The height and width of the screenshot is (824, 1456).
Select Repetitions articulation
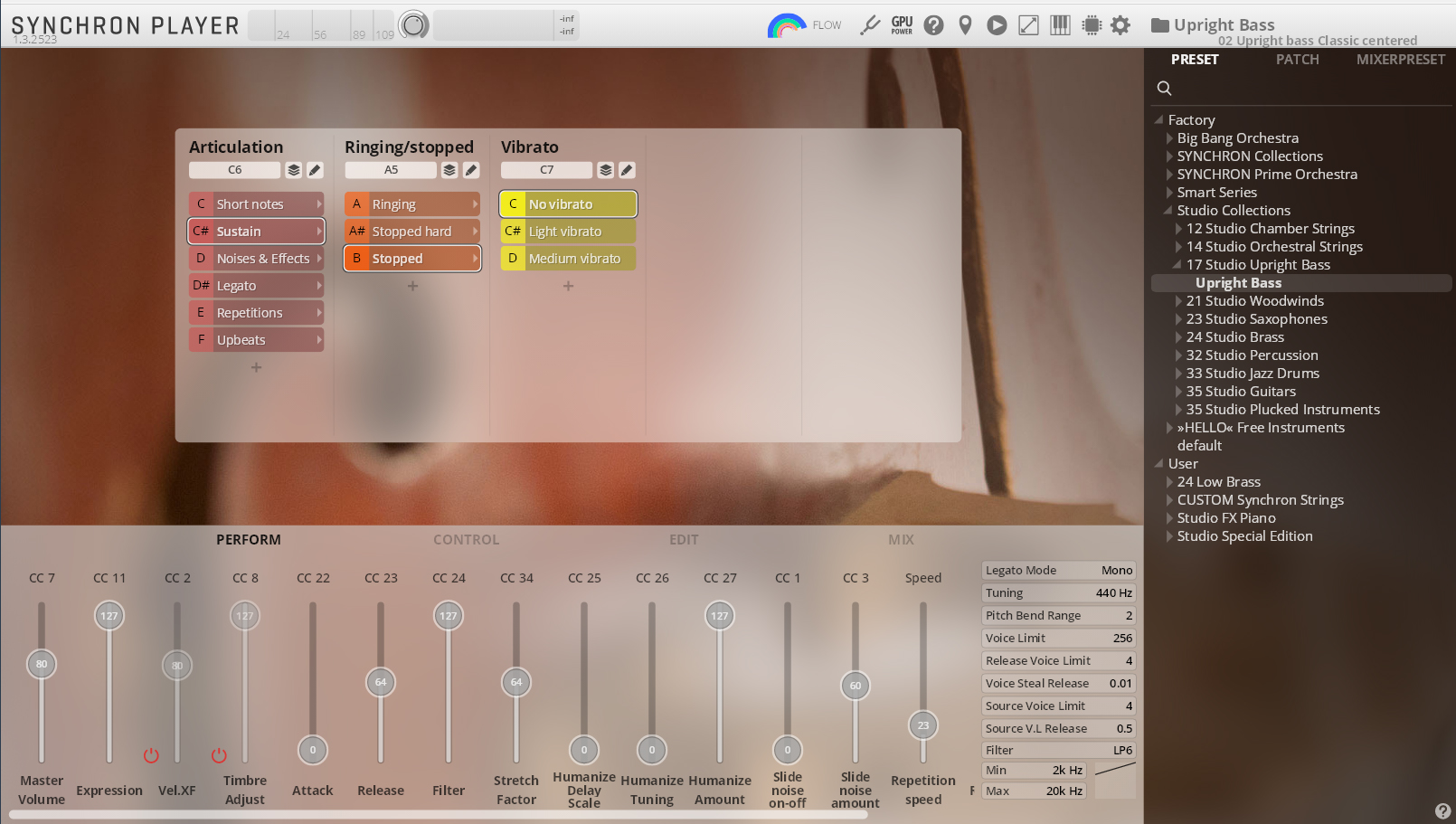pyautogui.click(x=257, y=313)
